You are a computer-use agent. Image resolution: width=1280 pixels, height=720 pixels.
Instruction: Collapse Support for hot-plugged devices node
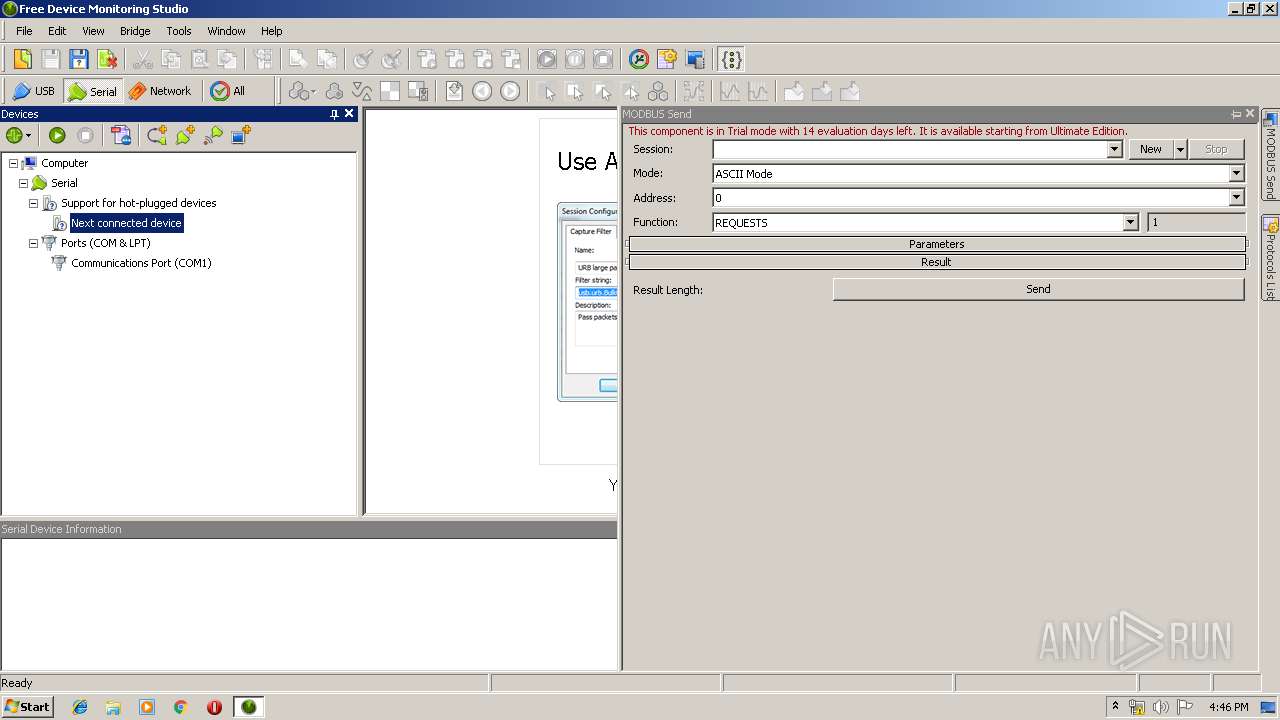click(33, 203)
